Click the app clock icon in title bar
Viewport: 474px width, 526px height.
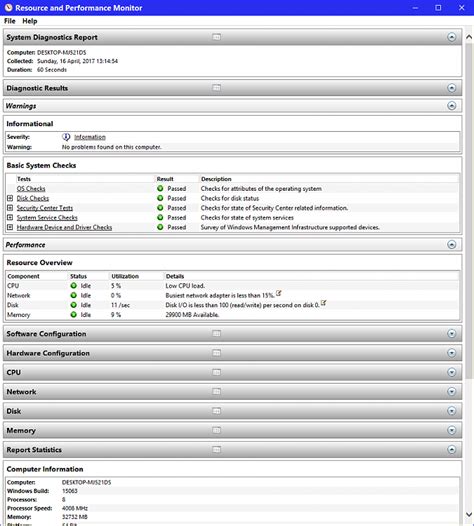point(8,8)
